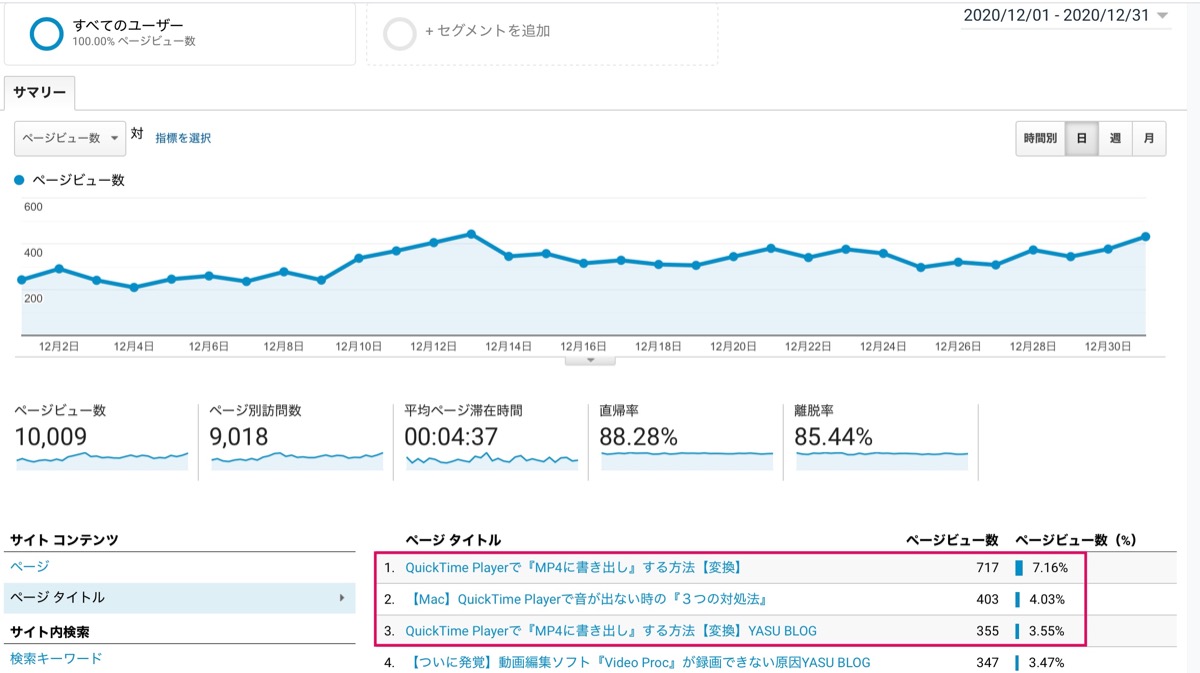The width and height of the screenshot is (1200, 673).
Task: Open the サマリー tab
Action: [x=39, y=93]
